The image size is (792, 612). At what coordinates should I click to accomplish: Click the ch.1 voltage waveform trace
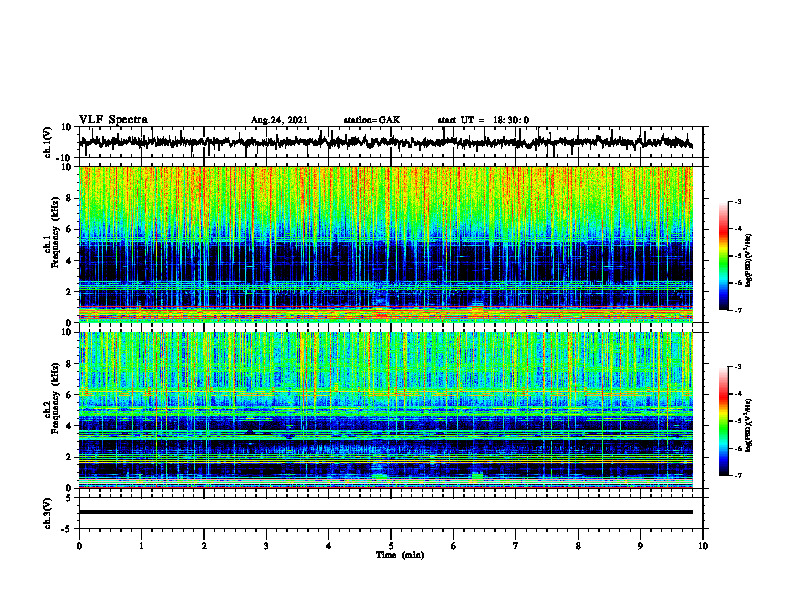[x=385, y=142]
